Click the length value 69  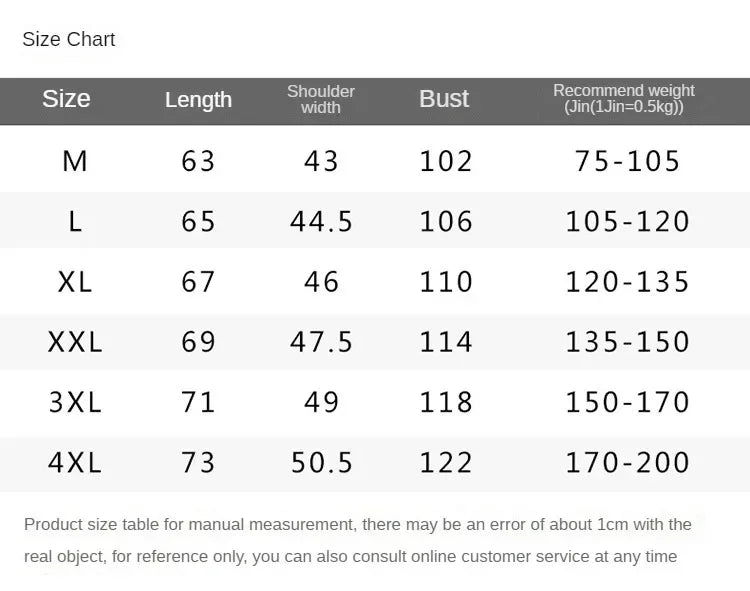pyautogui.click(x=198, y=342)
